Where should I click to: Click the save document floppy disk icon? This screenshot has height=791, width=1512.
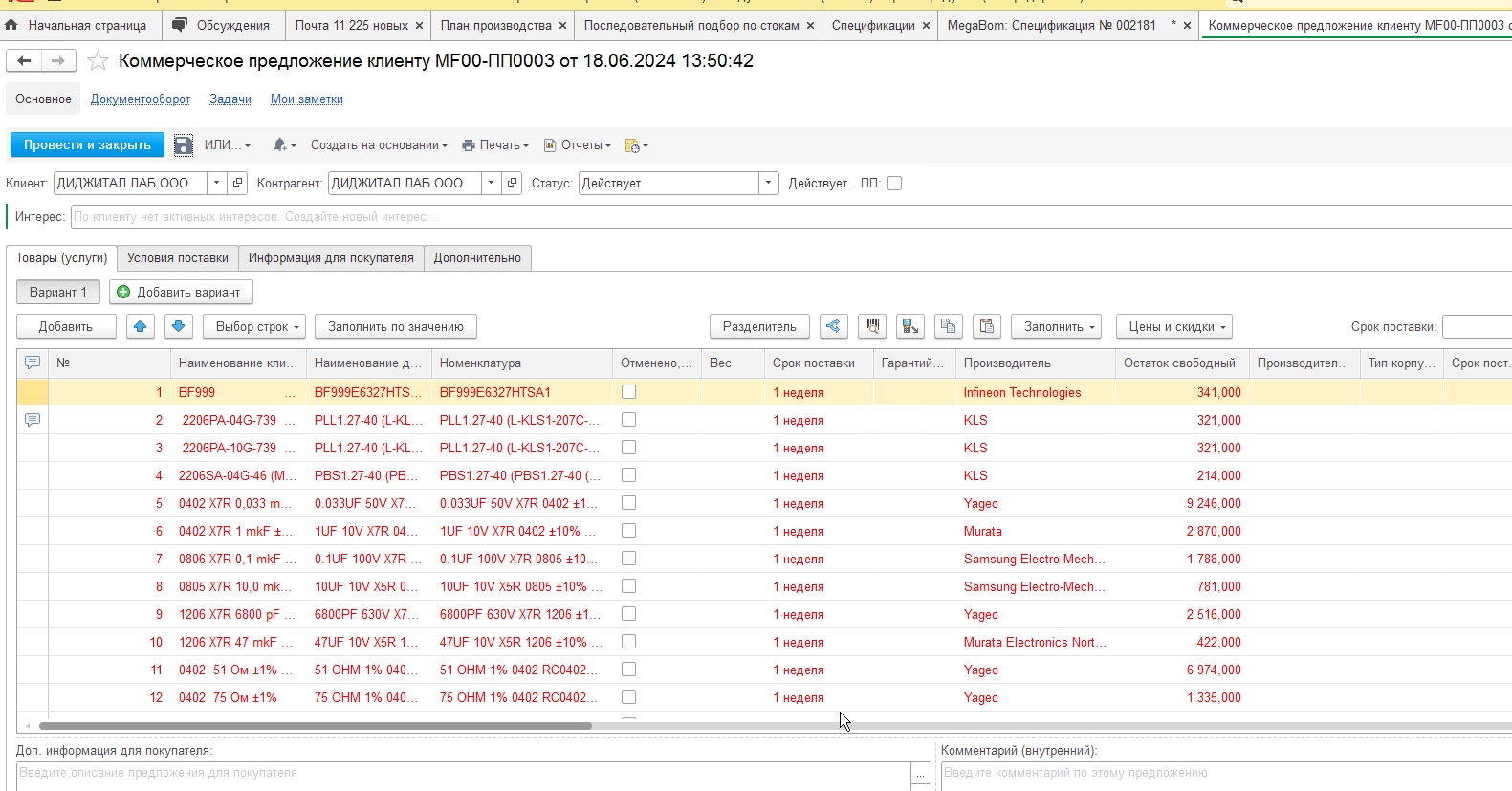point(184,145)
